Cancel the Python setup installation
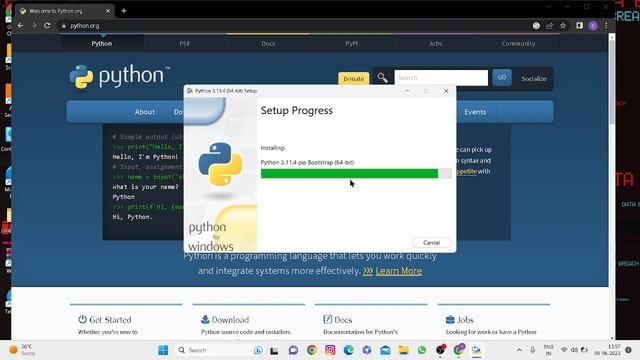 [x=431, y=242]
